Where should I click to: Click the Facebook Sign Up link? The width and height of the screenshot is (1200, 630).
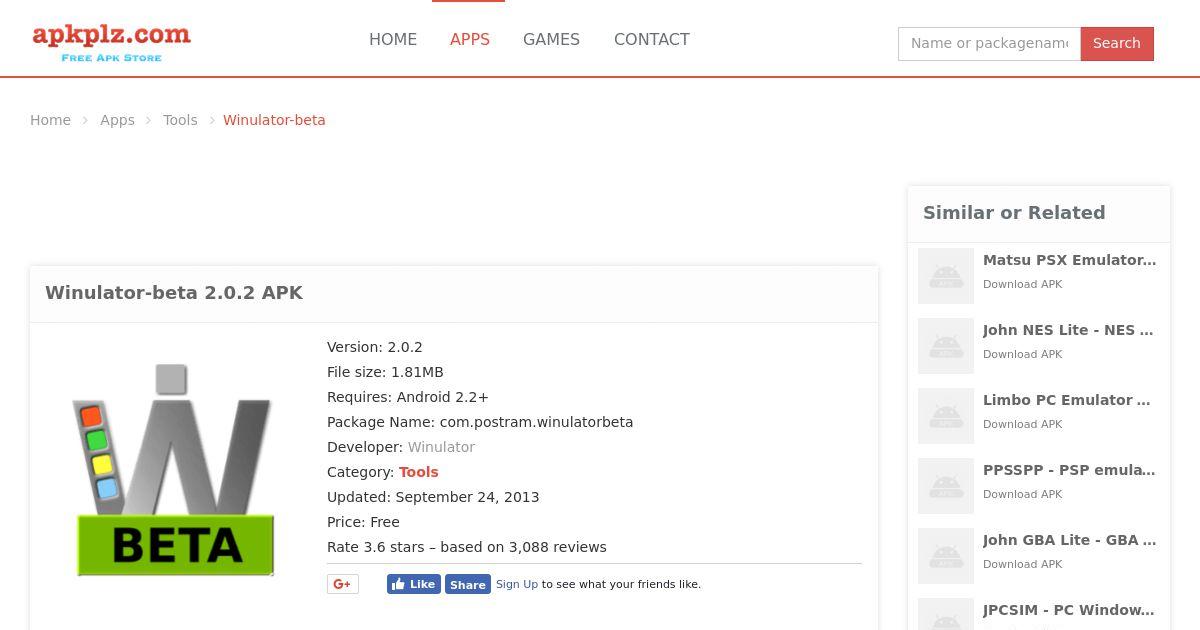[517, 584]
